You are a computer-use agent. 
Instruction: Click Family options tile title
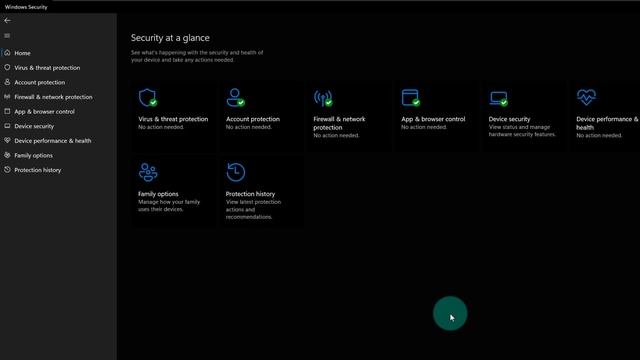click(158, 194)
